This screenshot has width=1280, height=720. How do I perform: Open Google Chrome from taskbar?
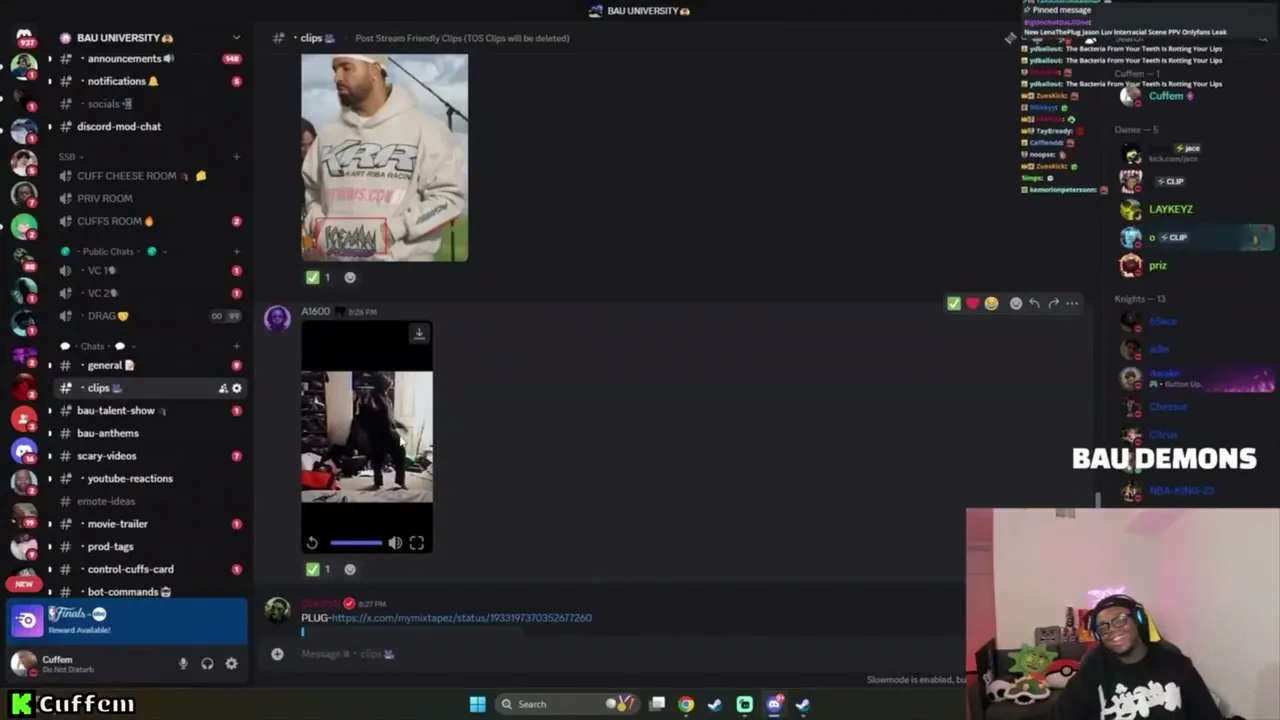click(x=686, y=704)
